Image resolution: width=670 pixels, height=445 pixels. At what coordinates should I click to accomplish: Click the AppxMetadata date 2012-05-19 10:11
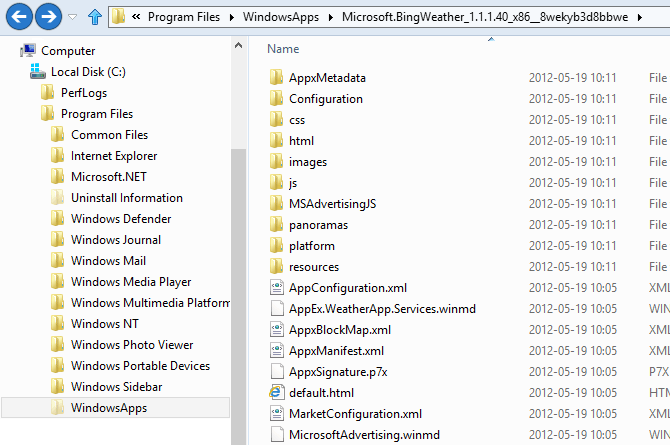click(573, 78)
